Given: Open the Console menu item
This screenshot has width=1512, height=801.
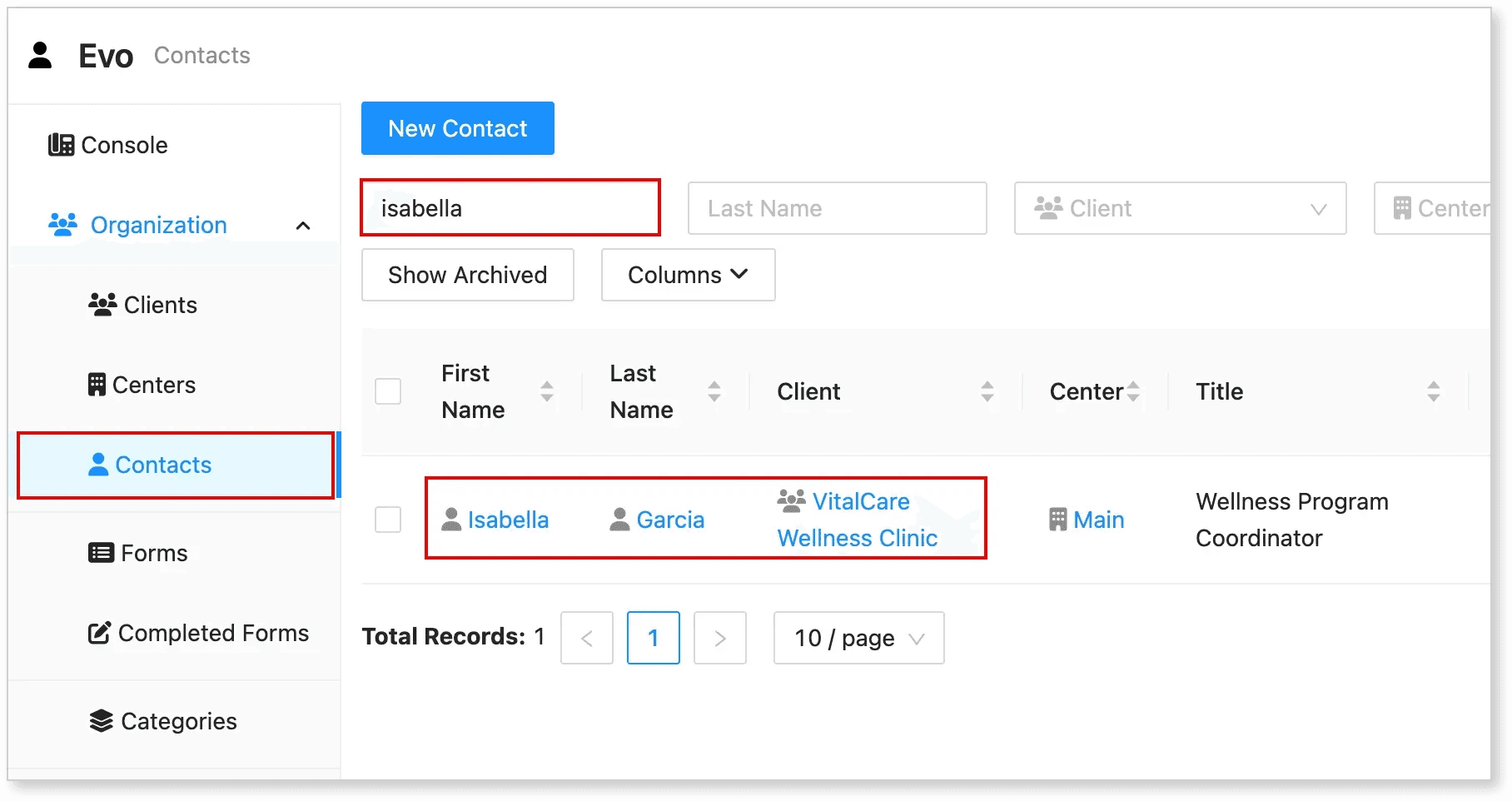Looking at the screenshot, I should [108, 145].
